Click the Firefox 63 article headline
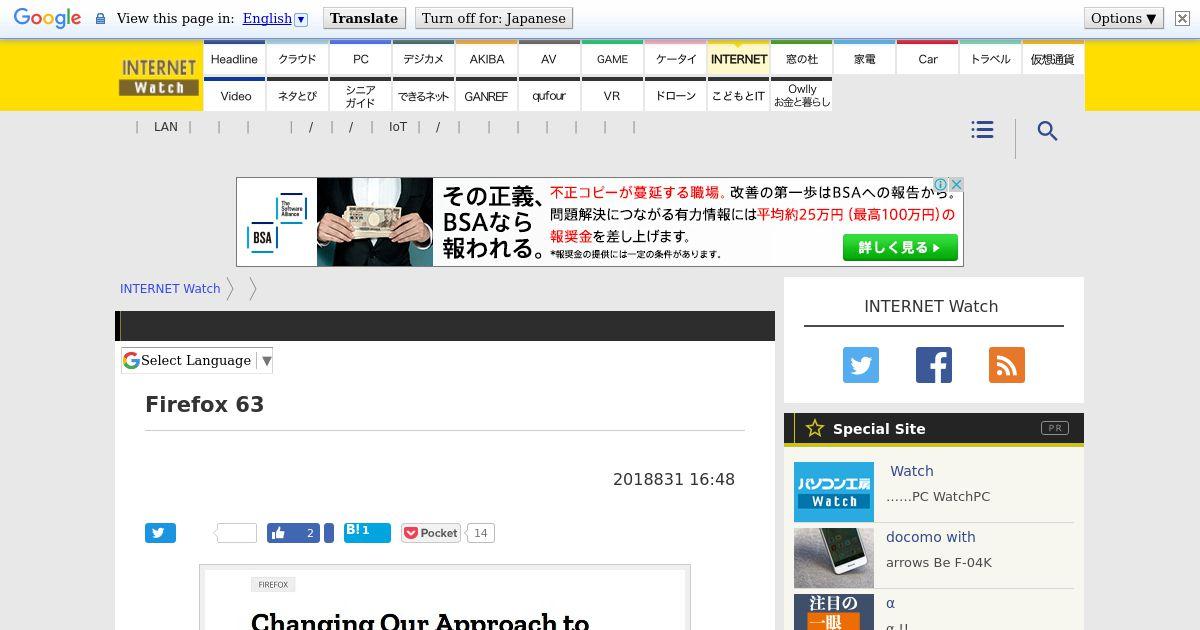 point(205,404)
